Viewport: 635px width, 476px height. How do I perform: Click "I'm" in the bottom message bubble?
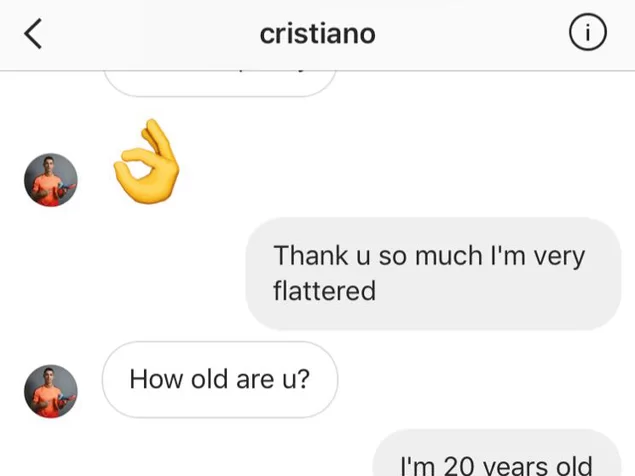click(416, 466)
